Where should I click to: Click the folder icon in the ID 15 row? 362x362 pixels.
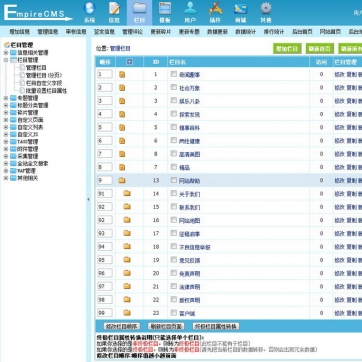(127, 207)
